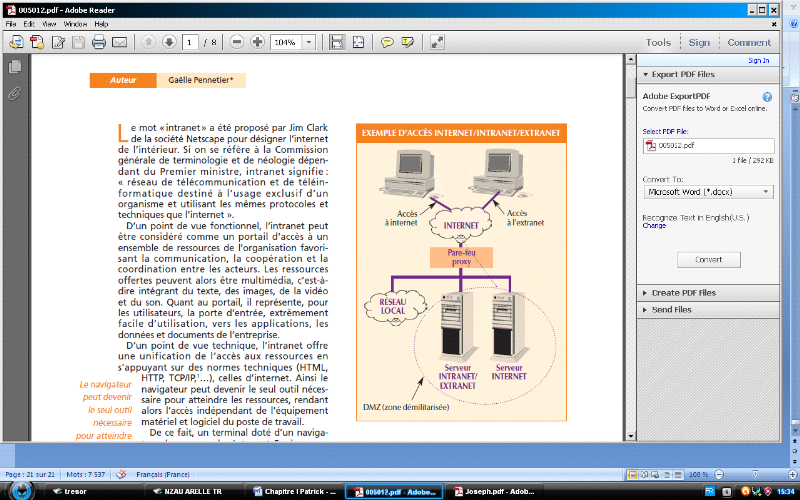The width and height of the screenshot is (800, 500).
Task: Expand the Create PDF Files section
Action: pos(684,293)
